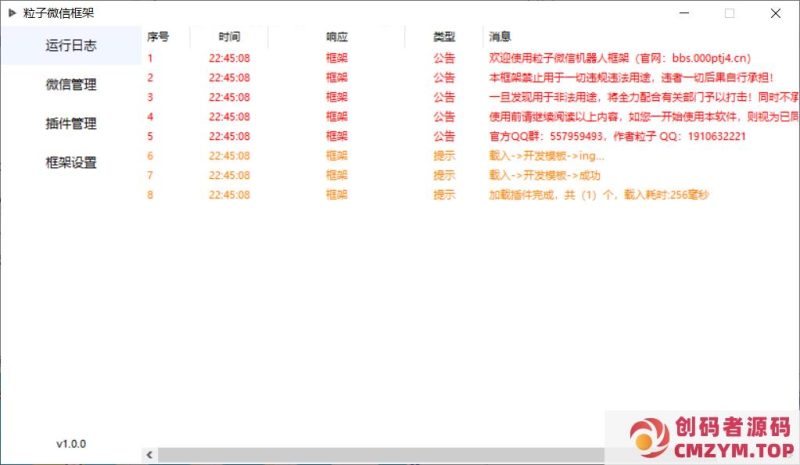Viewport: 800px width, 465px height.
Task: Minimize the 粒子微信框架 window
Action: (684, 13)
